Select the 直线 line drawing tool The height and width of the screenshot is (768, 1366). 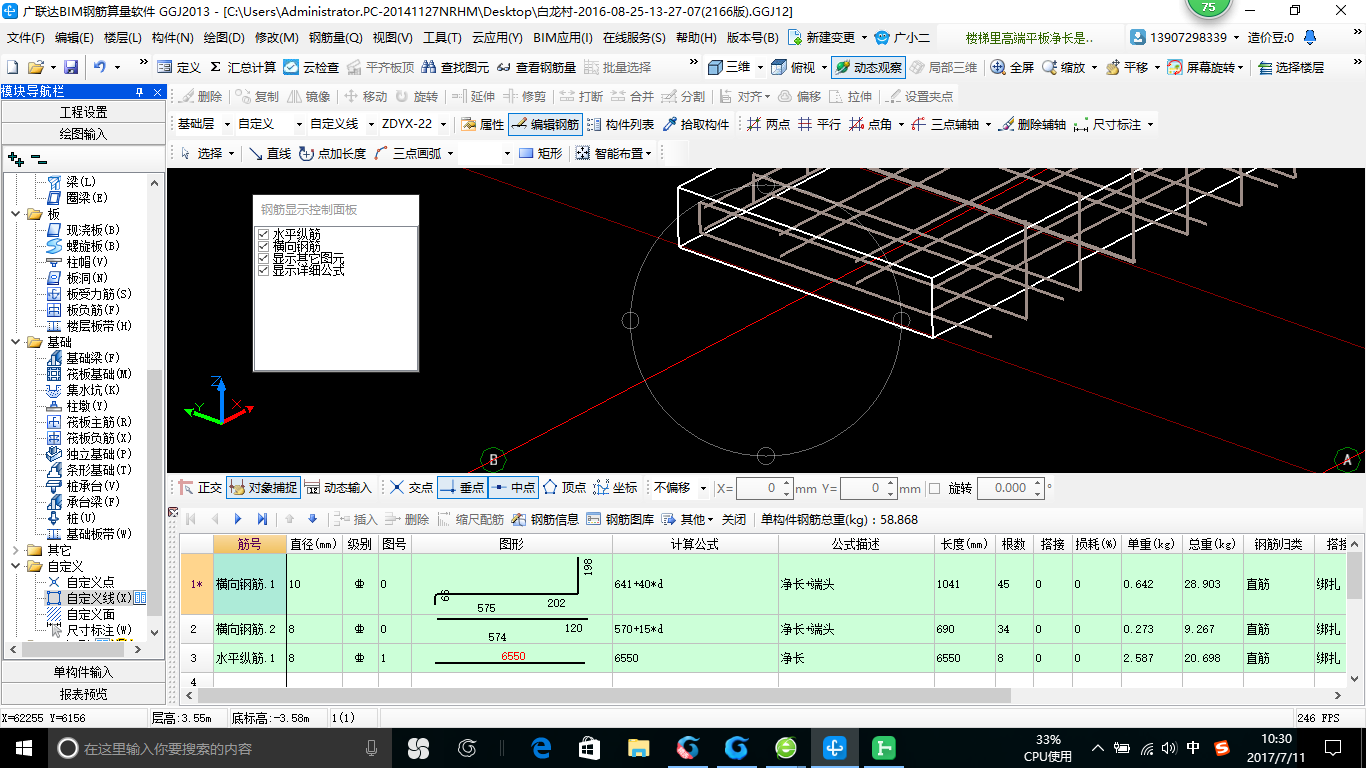270,153
